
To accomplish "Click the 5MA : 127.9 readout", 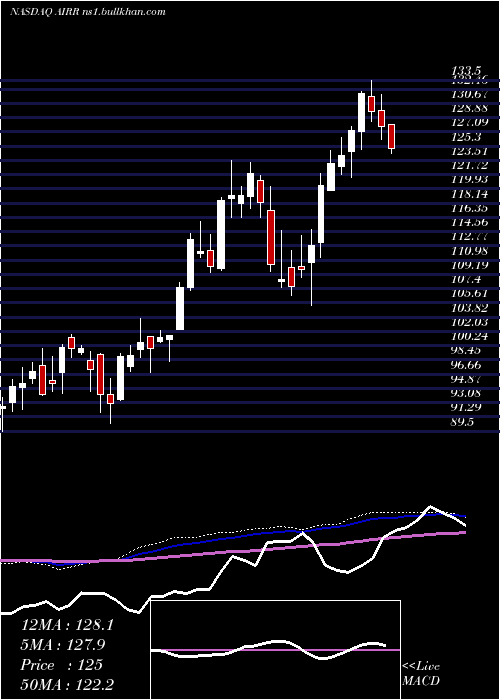I will pos(64,645).
